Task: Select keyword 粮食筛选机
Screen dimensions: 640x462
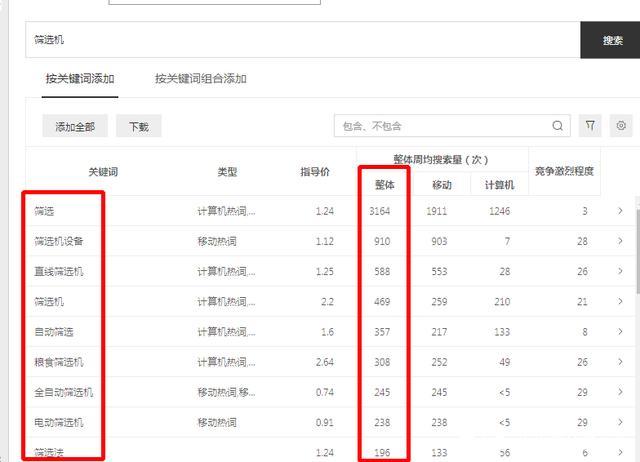Action: pyautogui.click(x=59, y=362)
